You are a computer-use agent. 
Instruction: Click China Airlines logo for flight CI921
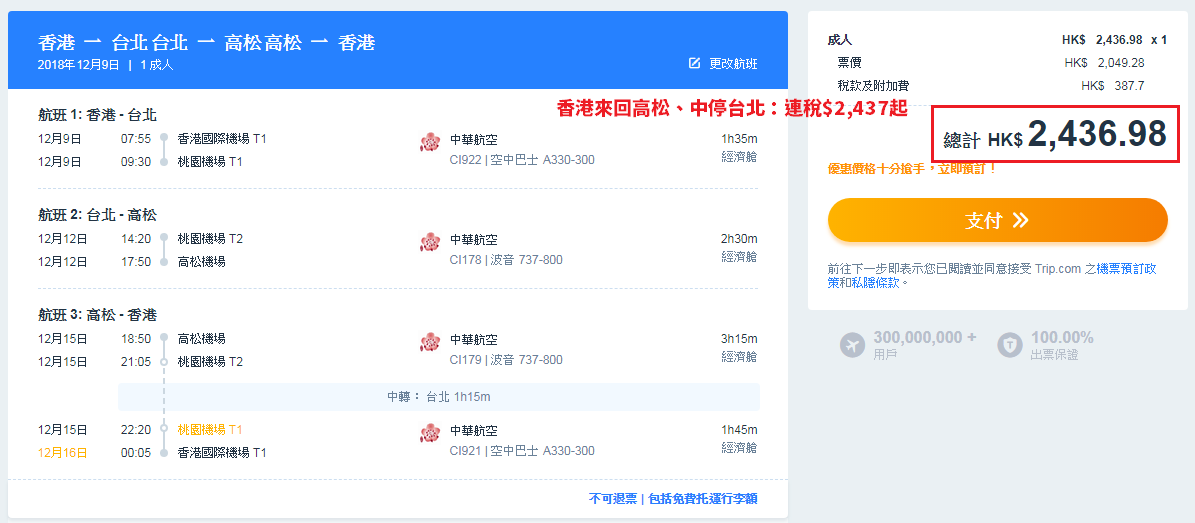coord(431,433)
